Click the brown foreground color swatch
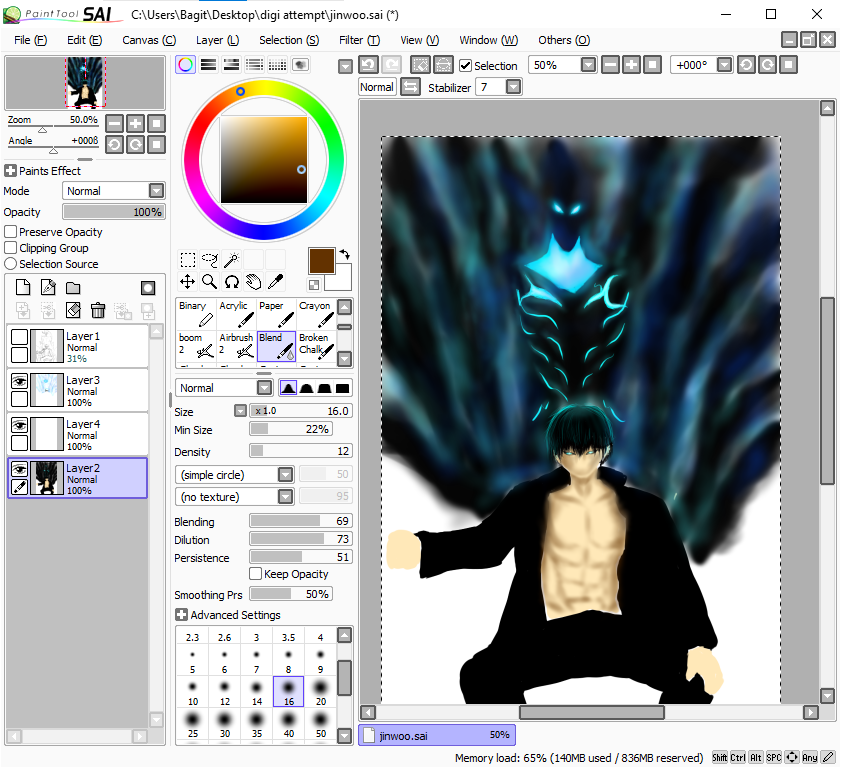The width and height of the screenshot is (841, 768). click(322, 261)
